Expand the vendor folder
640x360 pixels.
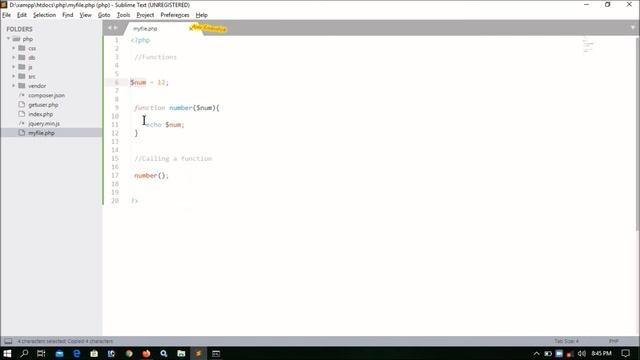click(13, 86)
